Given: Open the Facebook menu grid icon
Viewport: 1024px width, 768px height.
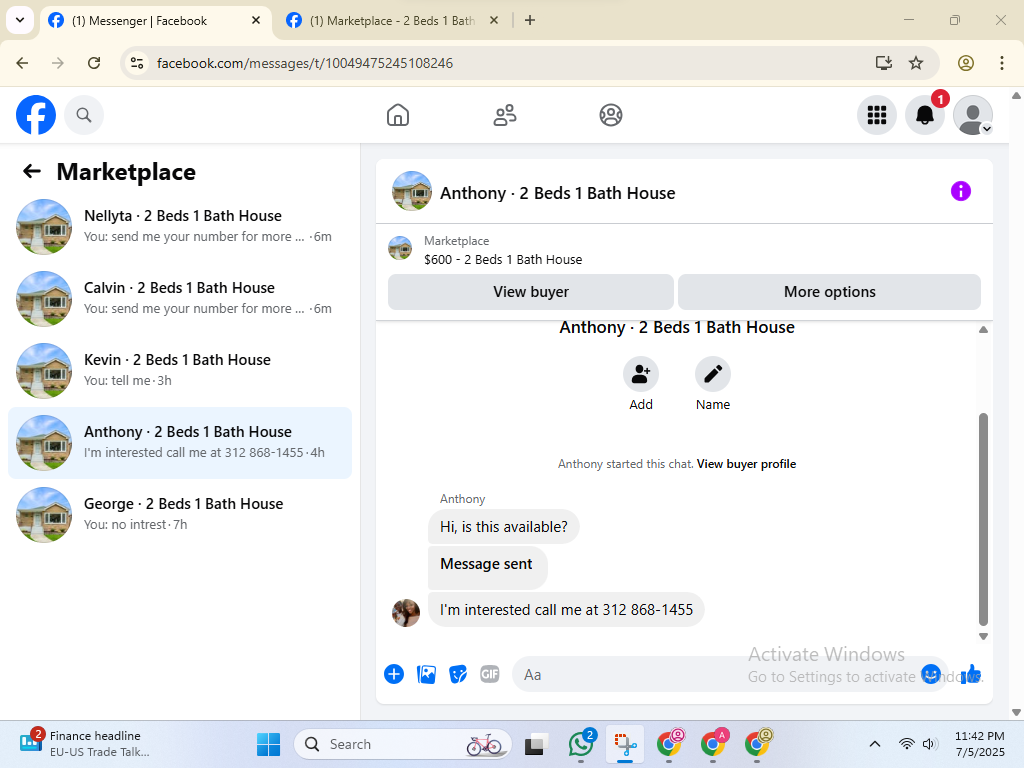Looking at the screenshot, I should (876, 115).
